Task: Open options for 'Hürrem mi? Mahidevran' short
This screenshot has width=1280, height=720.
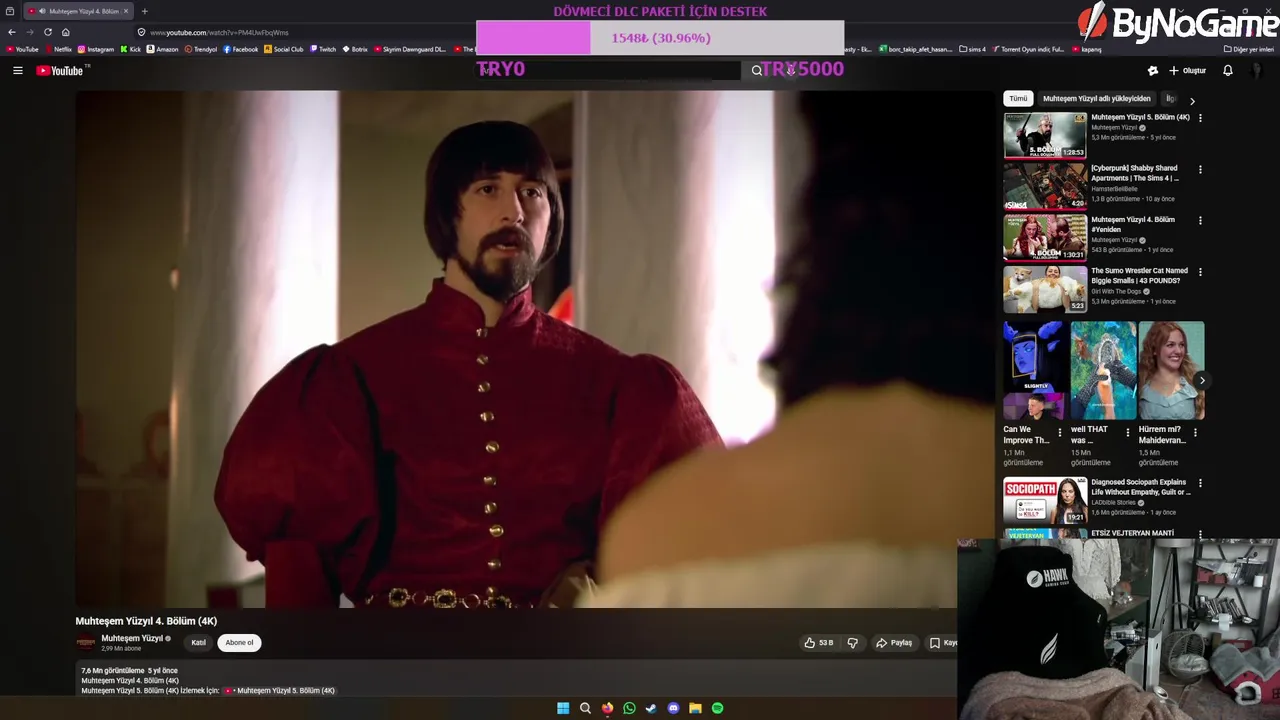Action: (1196, 433)
